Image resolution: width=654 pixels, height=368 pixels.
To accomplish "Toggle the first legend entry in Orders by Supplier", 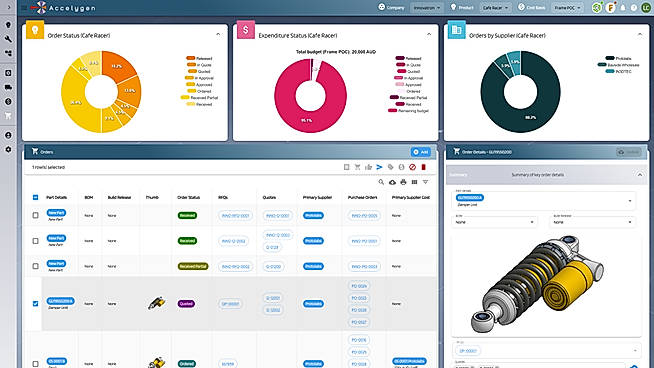I will [618, 58].
